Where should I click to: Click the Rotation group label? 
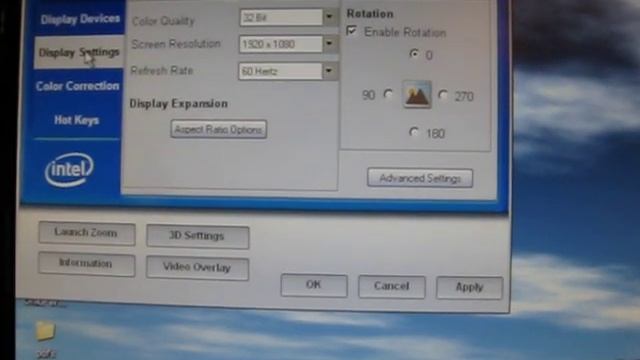pyautogui.click(x=370, y=14)
